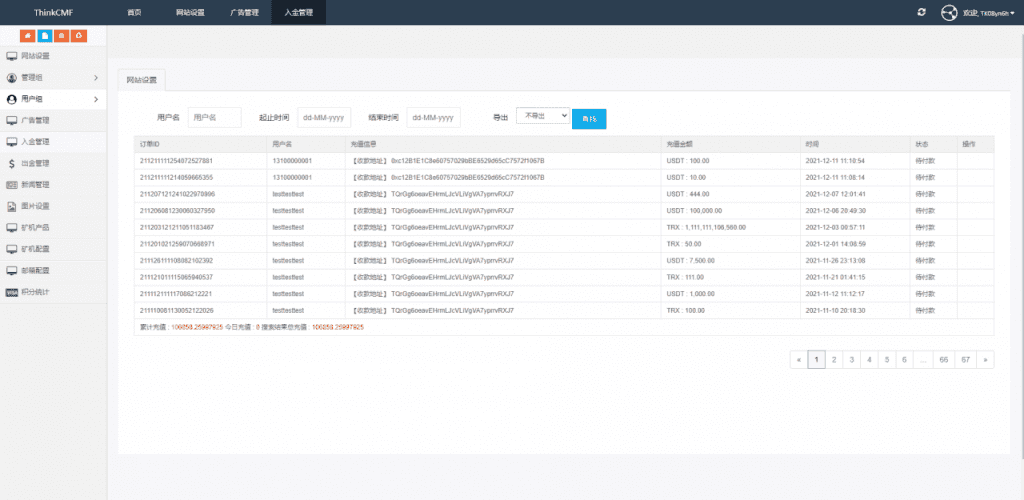Viewport: 1024px width, 500px height.
Task: Expand the 用户组 chevron arrow
Action: click(x=96, y=99)
